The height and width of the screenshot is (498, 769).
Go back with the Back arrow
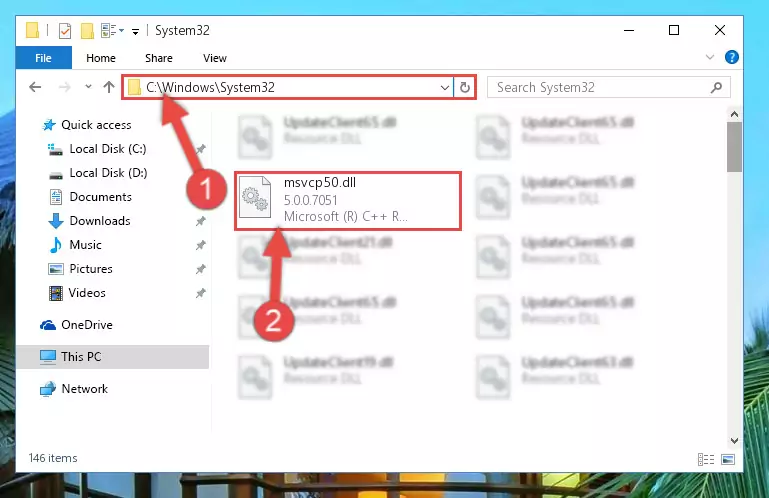click(x=35, y=87)
